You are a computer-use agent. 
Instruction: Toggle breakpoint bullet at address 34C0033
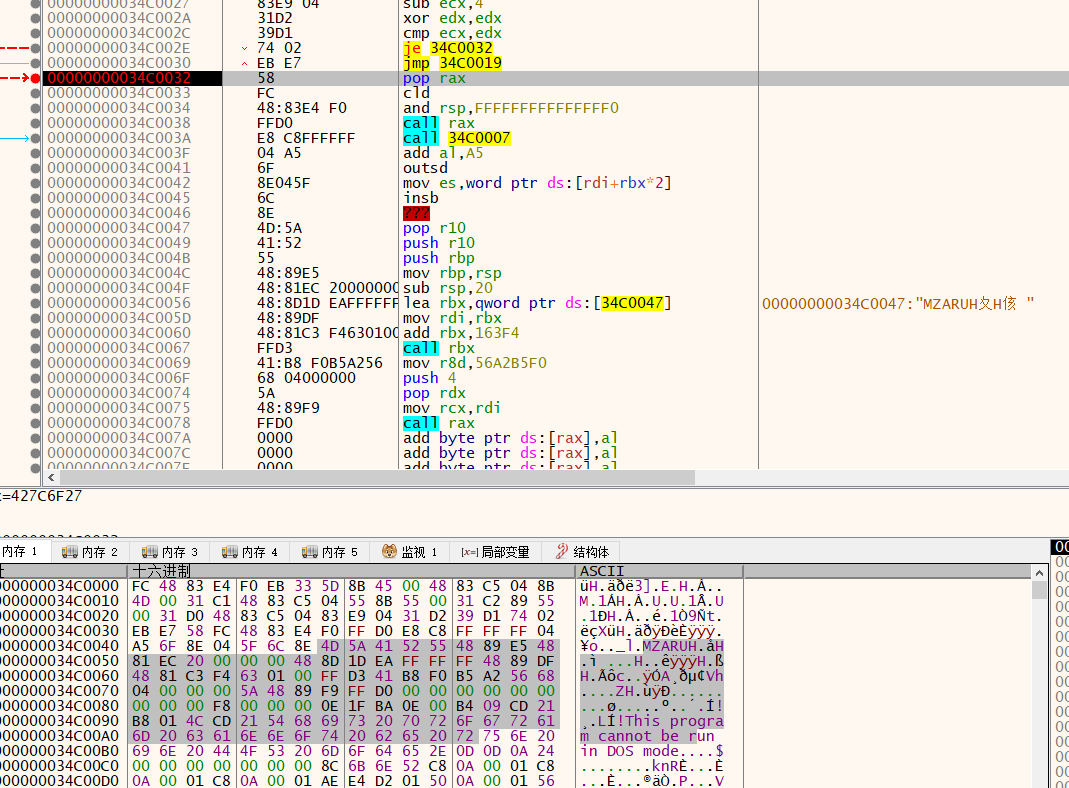pos(35,93)
